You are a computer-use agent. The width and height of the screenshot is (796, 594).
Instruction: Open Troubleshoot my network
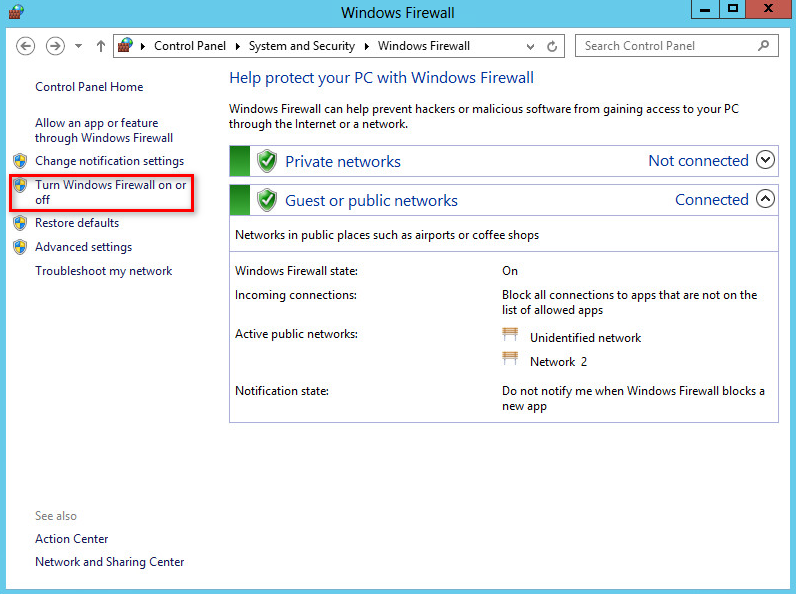(104, 271)
